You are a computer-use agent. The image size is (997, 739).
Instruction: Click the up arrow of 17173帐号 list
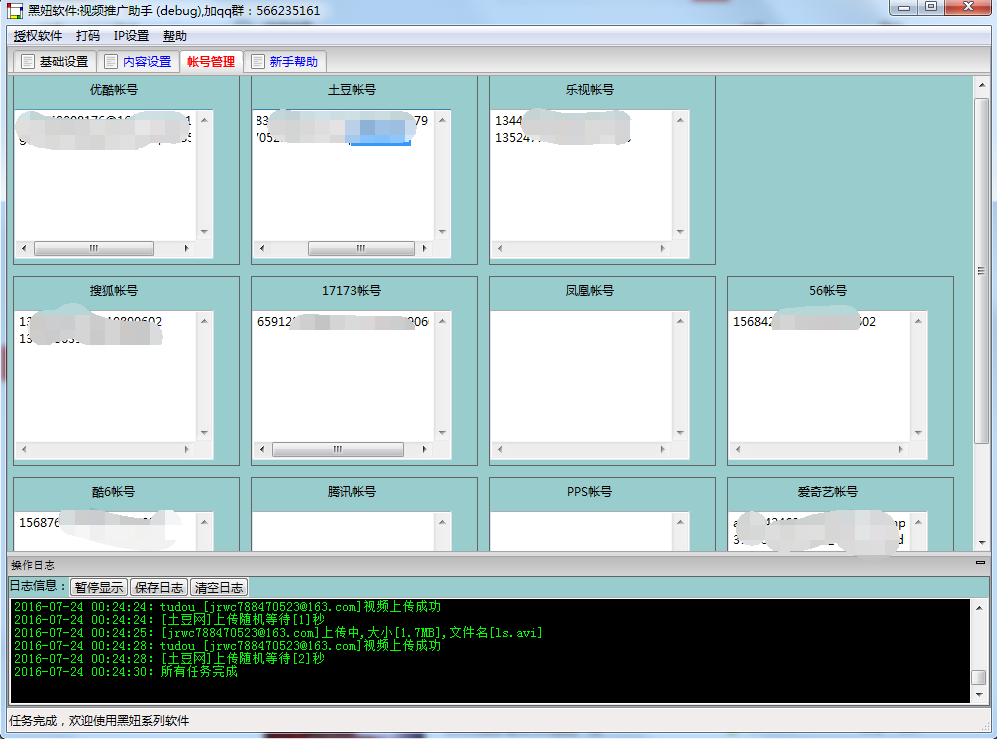click(x=442, y=321)
